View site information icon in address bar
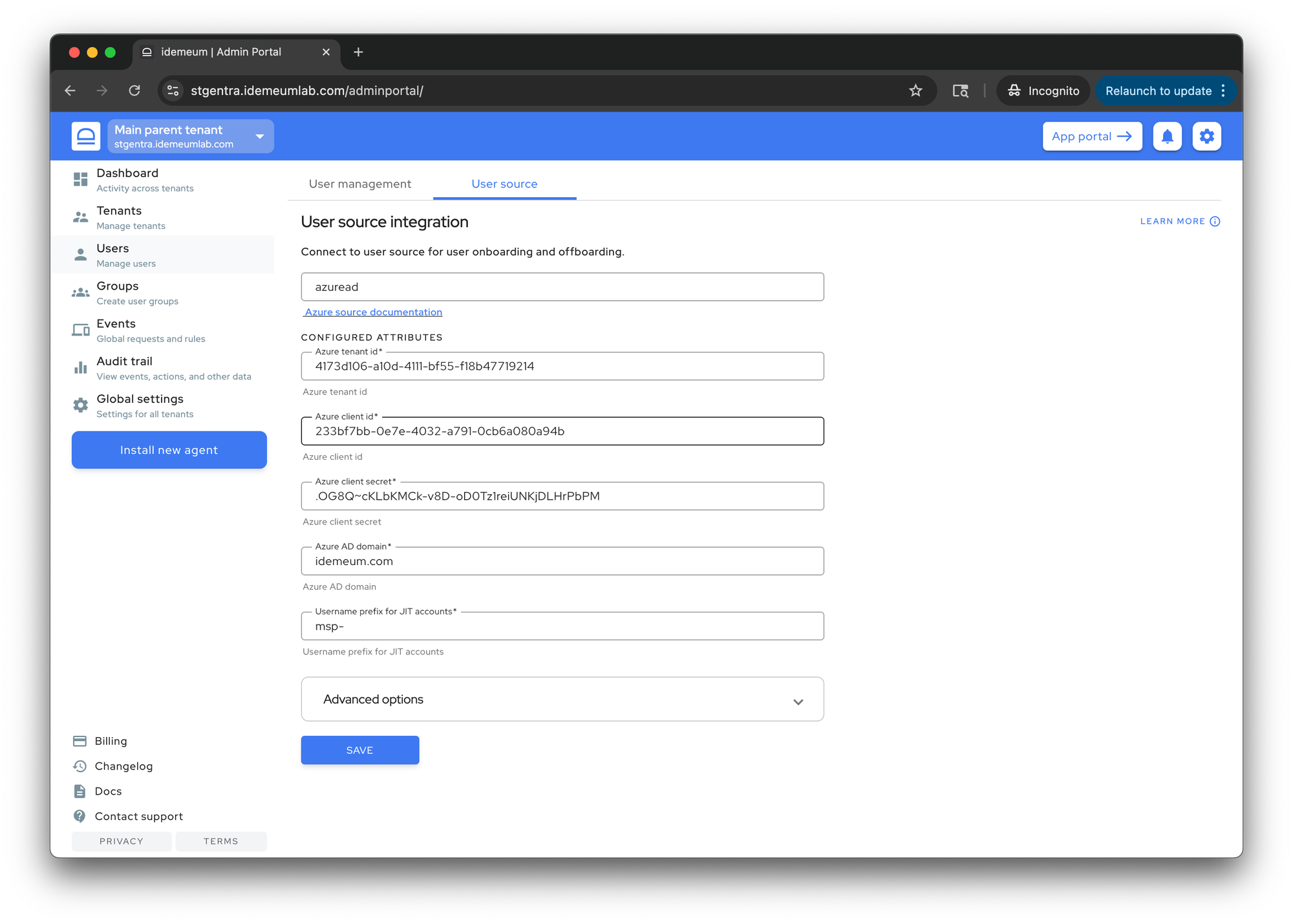 click(x=173, y=91)
